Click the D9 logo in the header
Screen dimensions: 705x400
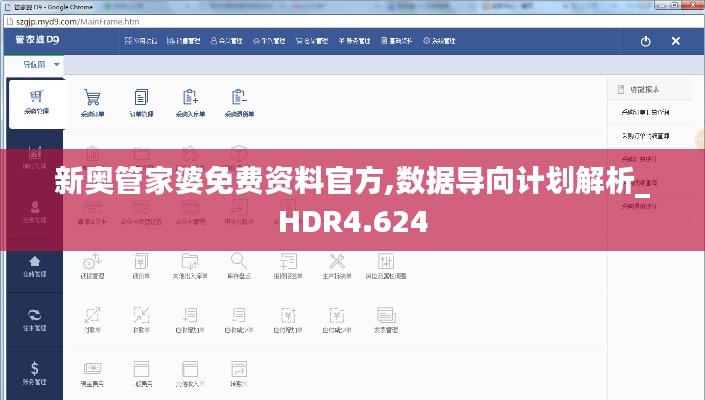[x=37, y=40]
